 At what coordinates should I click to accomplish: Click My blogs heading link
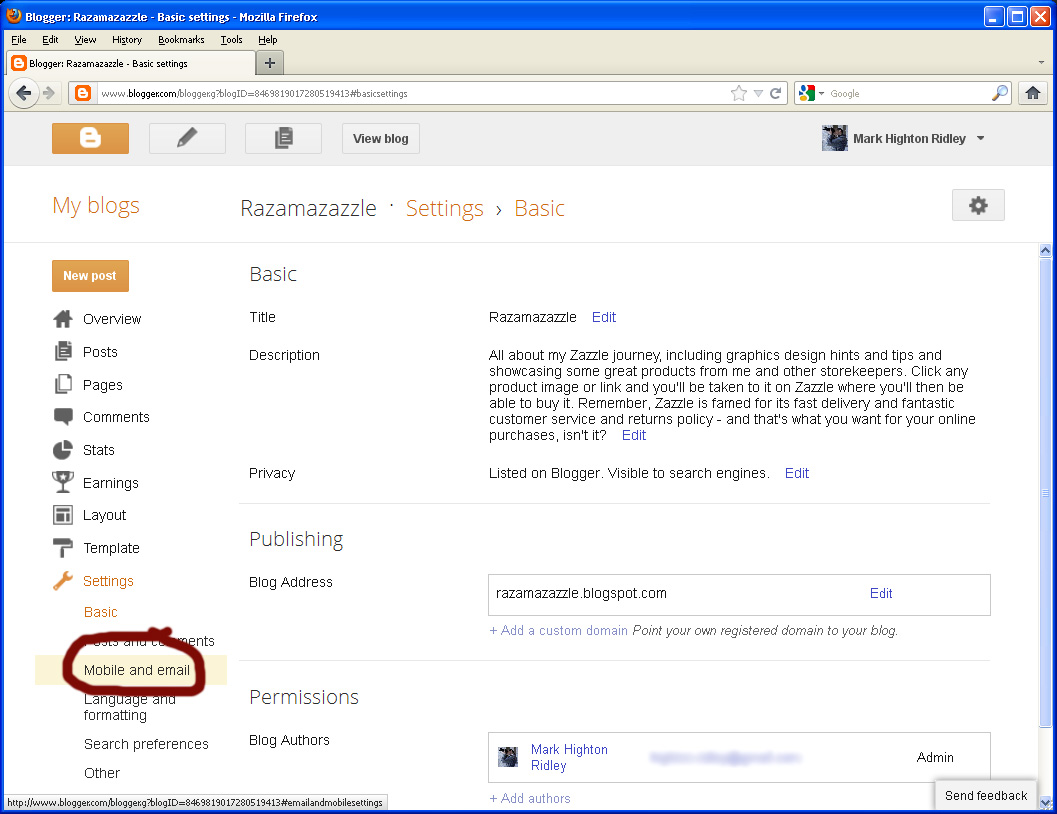(96, 205)
